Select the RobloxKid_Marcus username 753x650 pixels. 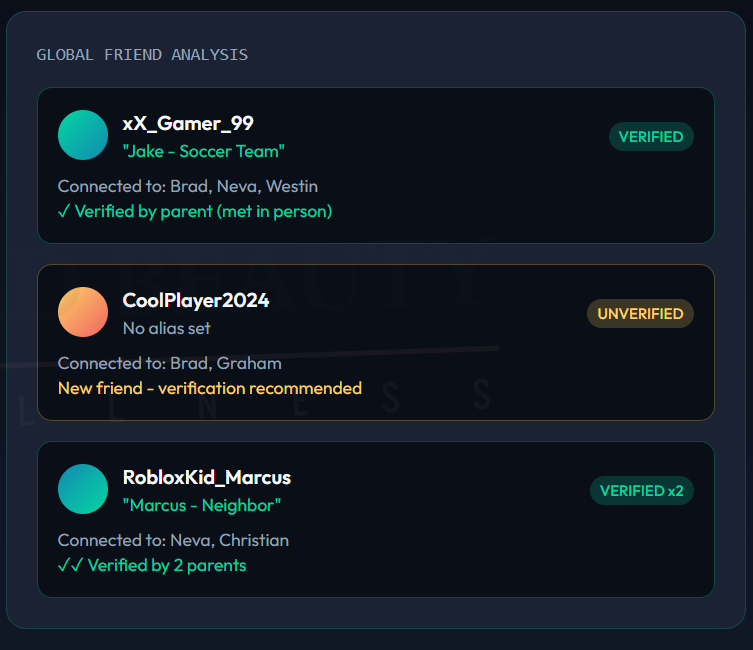tap(207, 478)
